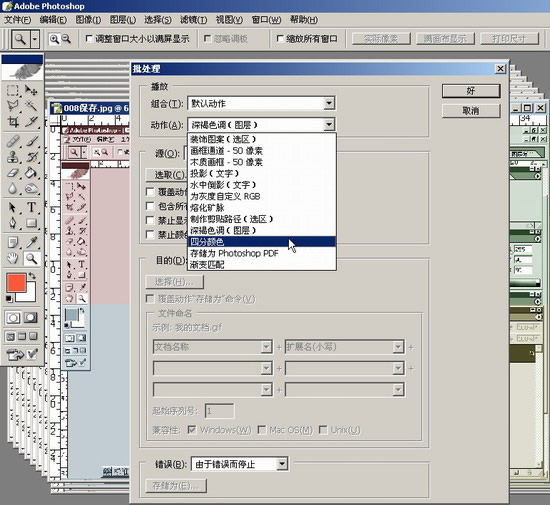This screenshot has width=550, height=505.
Task: Click the 满画布显示 button
Action: click(x=445, y=39)
